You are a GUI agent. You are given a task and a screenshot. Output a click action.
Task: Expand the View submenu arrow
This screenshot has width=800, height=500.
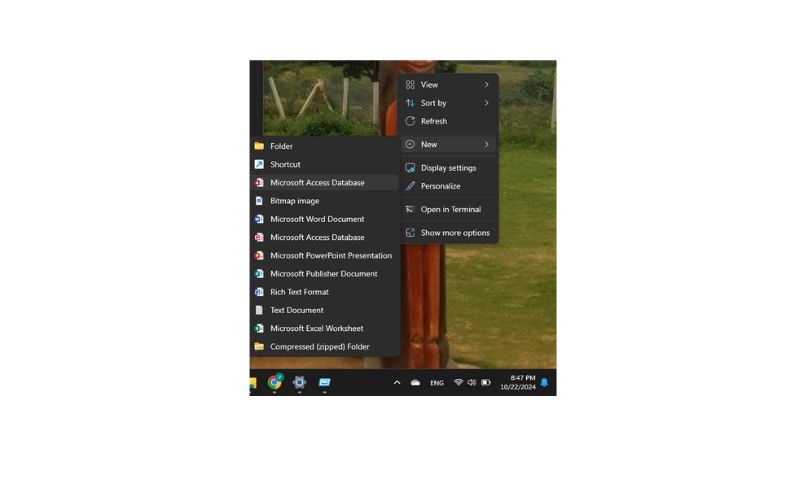(x=487, y=85)
